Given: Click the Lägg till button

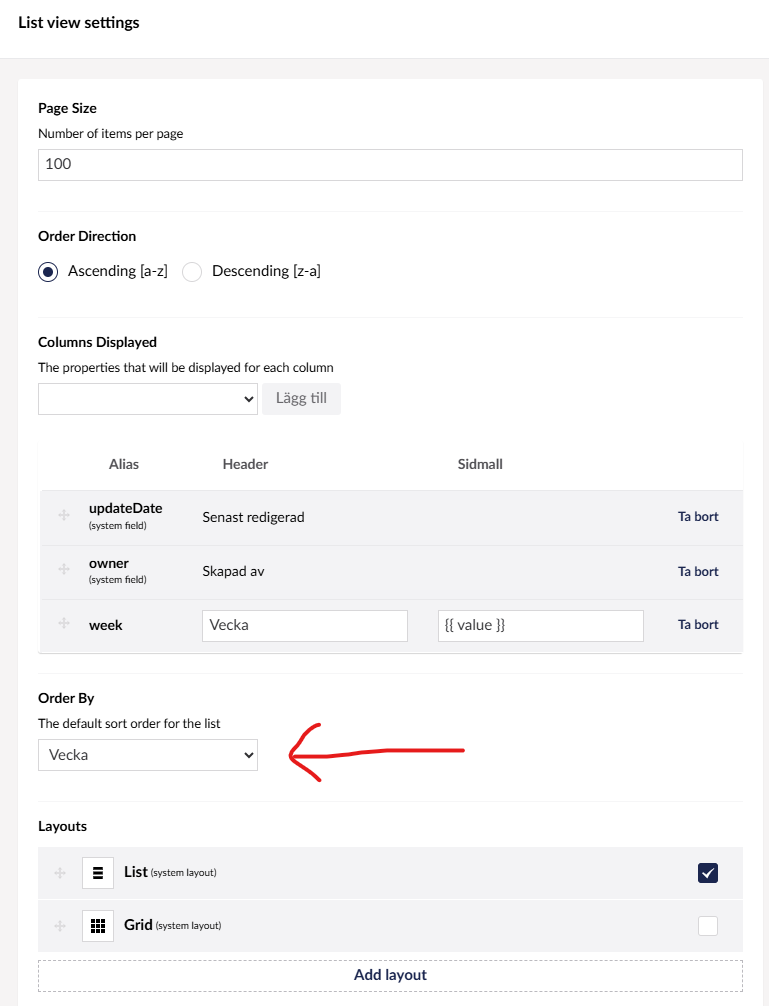Looking at the screenshot, I should click(x=301, y=399).
